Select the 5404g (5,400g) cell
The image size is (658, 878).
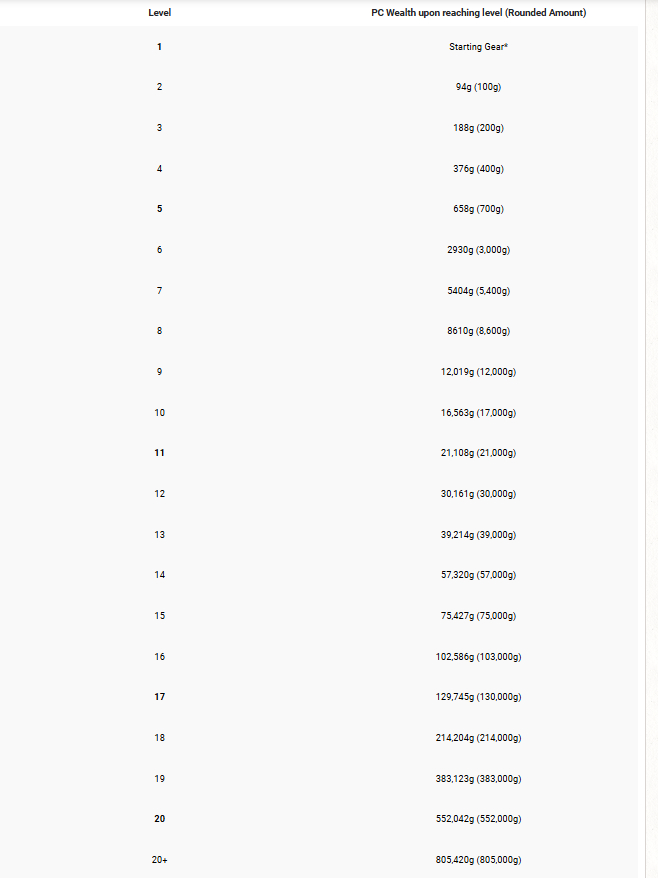pos(478,291)
